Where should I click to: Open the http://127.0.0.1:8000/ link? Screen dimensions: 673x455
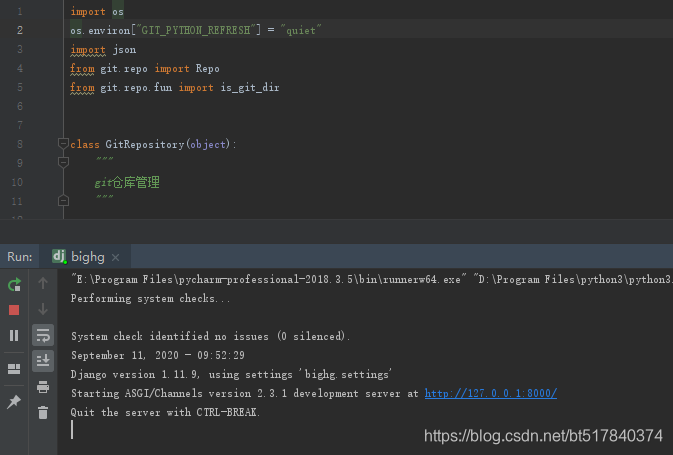[491, 393]
